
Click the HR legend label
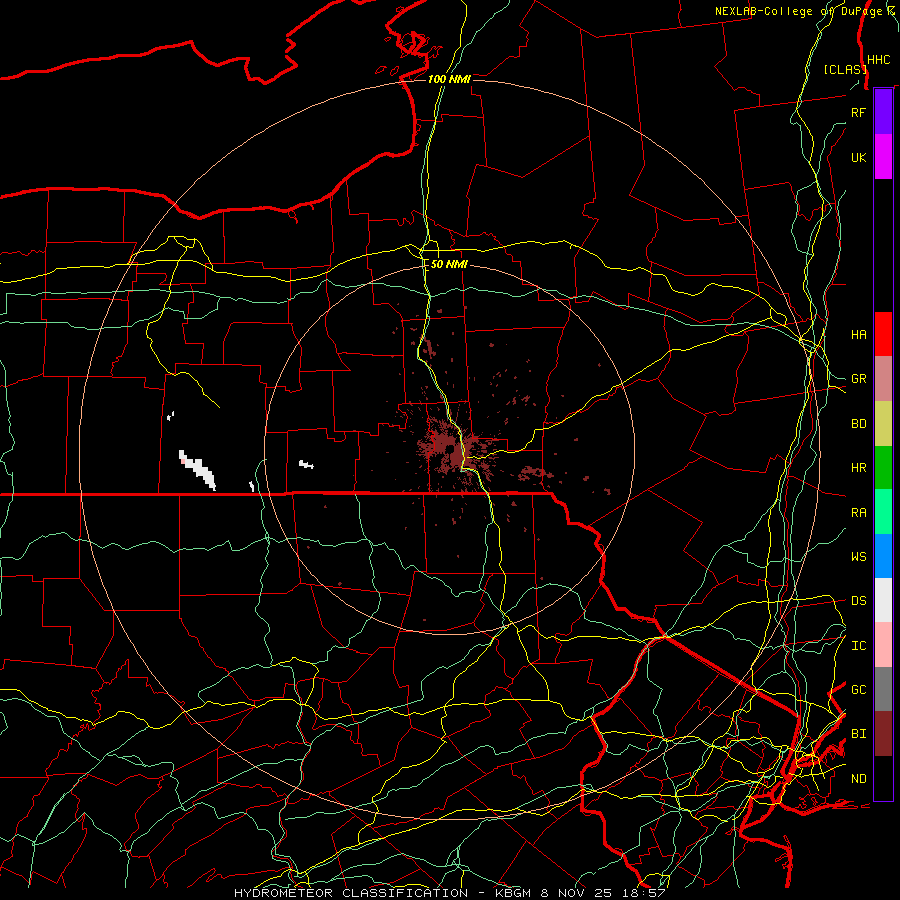coord(858,468)
